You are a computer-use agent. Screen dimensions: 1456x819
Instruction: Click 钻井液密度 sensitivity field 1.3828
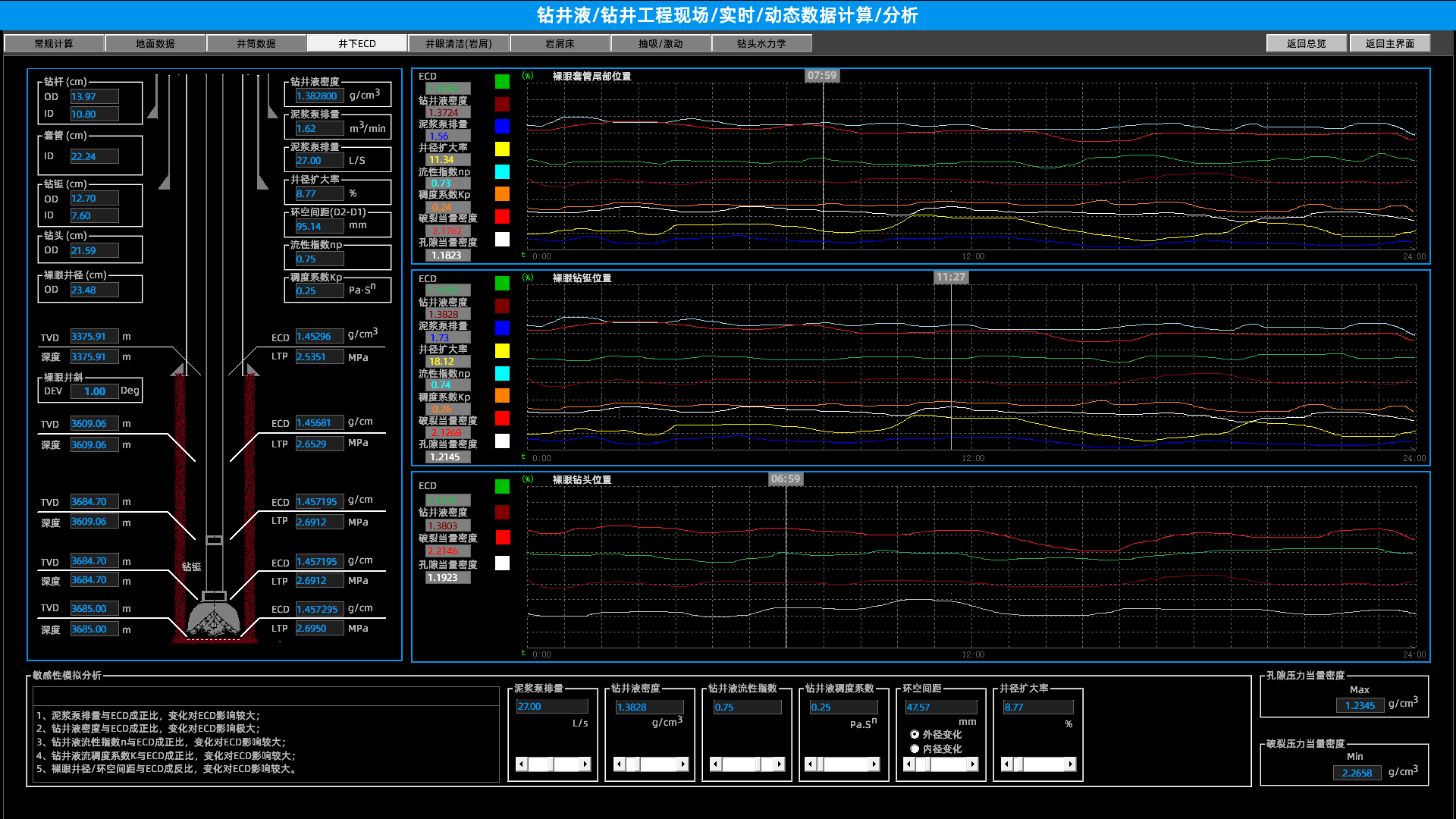pos(650,706)
